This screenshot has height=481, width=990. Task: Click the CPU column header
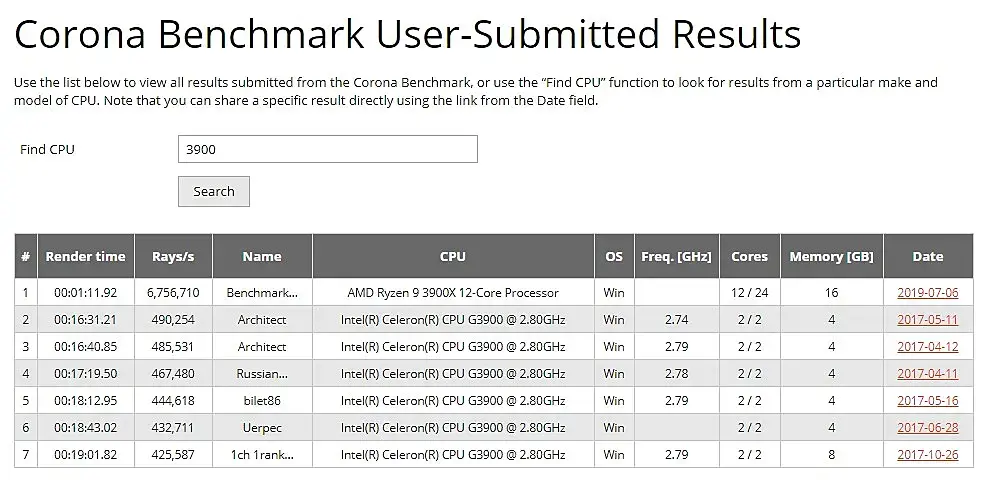pos(453,256)
